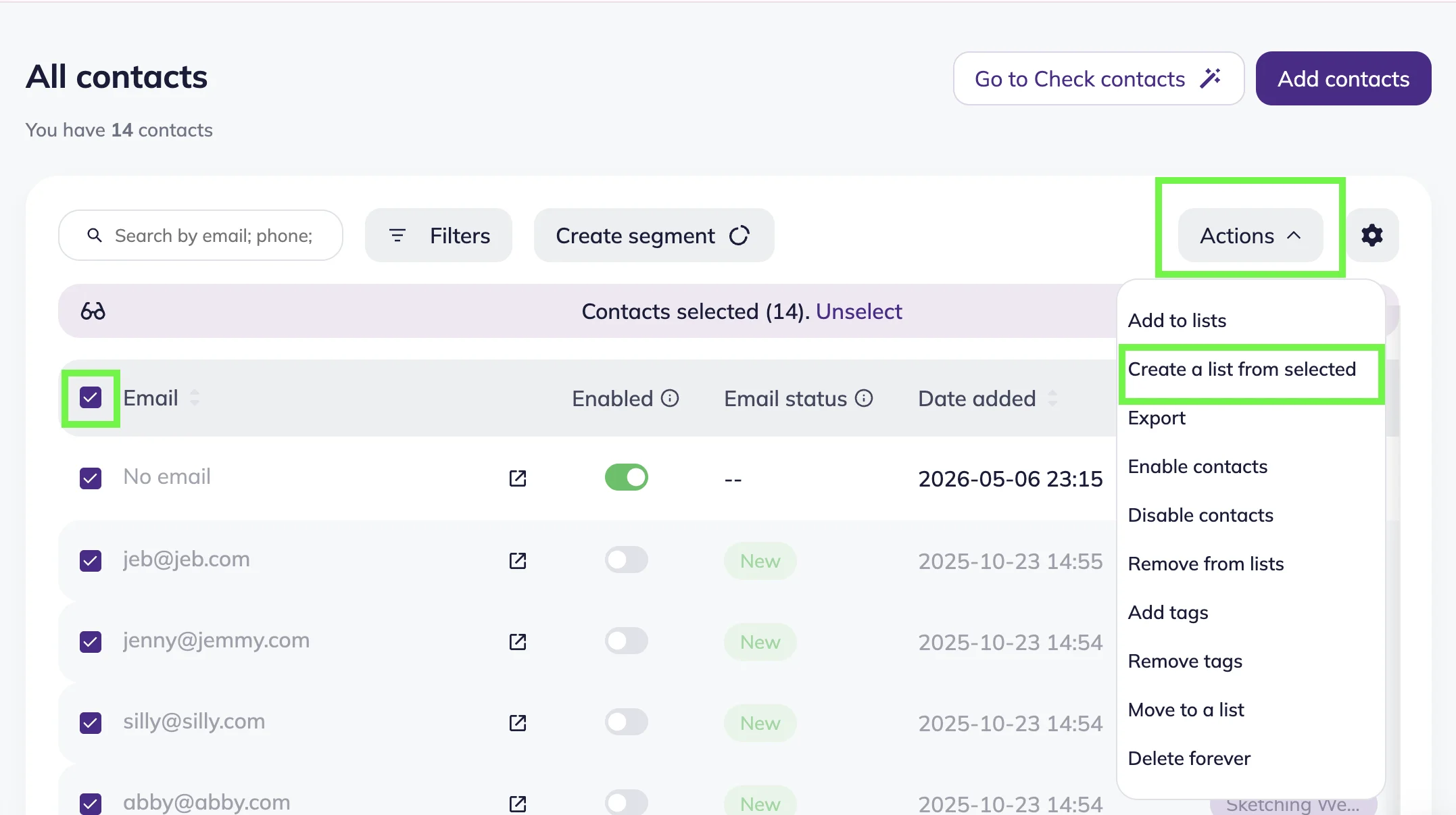Sort by the Email column arrows
The image size is (1456, 815).
pos(195,398)
